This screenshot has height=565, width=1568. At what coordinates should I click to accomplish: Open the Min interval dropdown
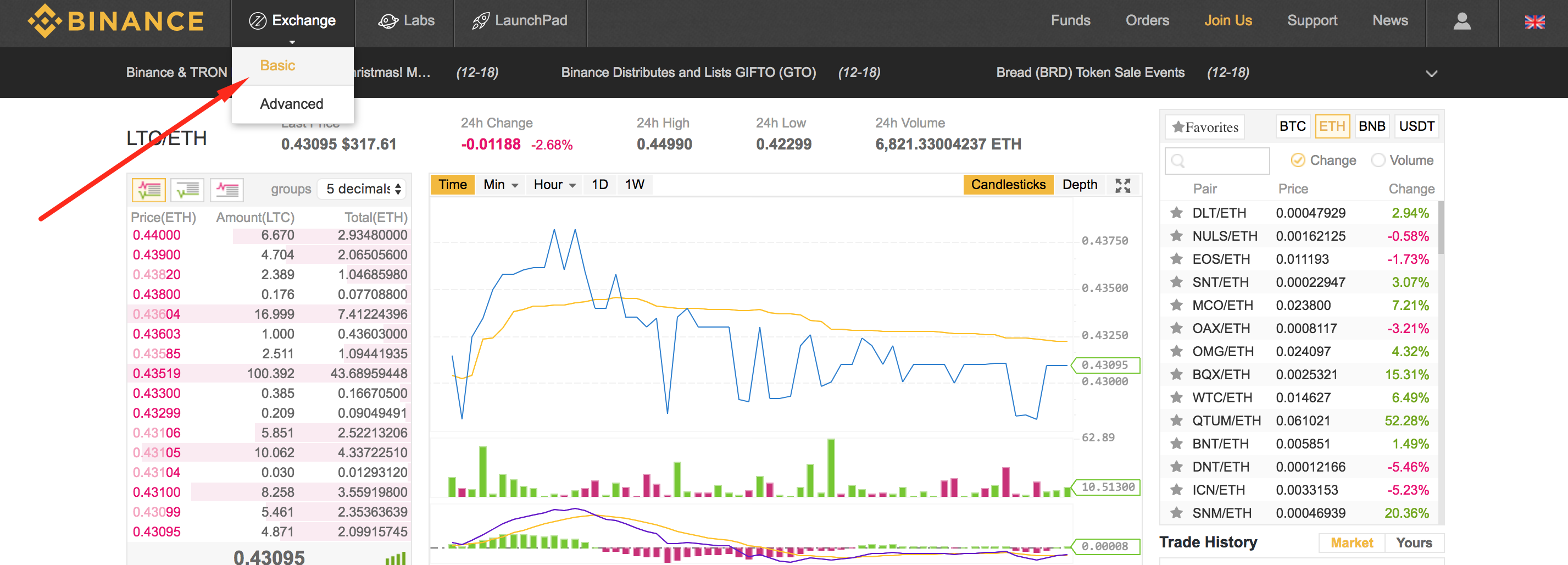[x=500, y=185]
